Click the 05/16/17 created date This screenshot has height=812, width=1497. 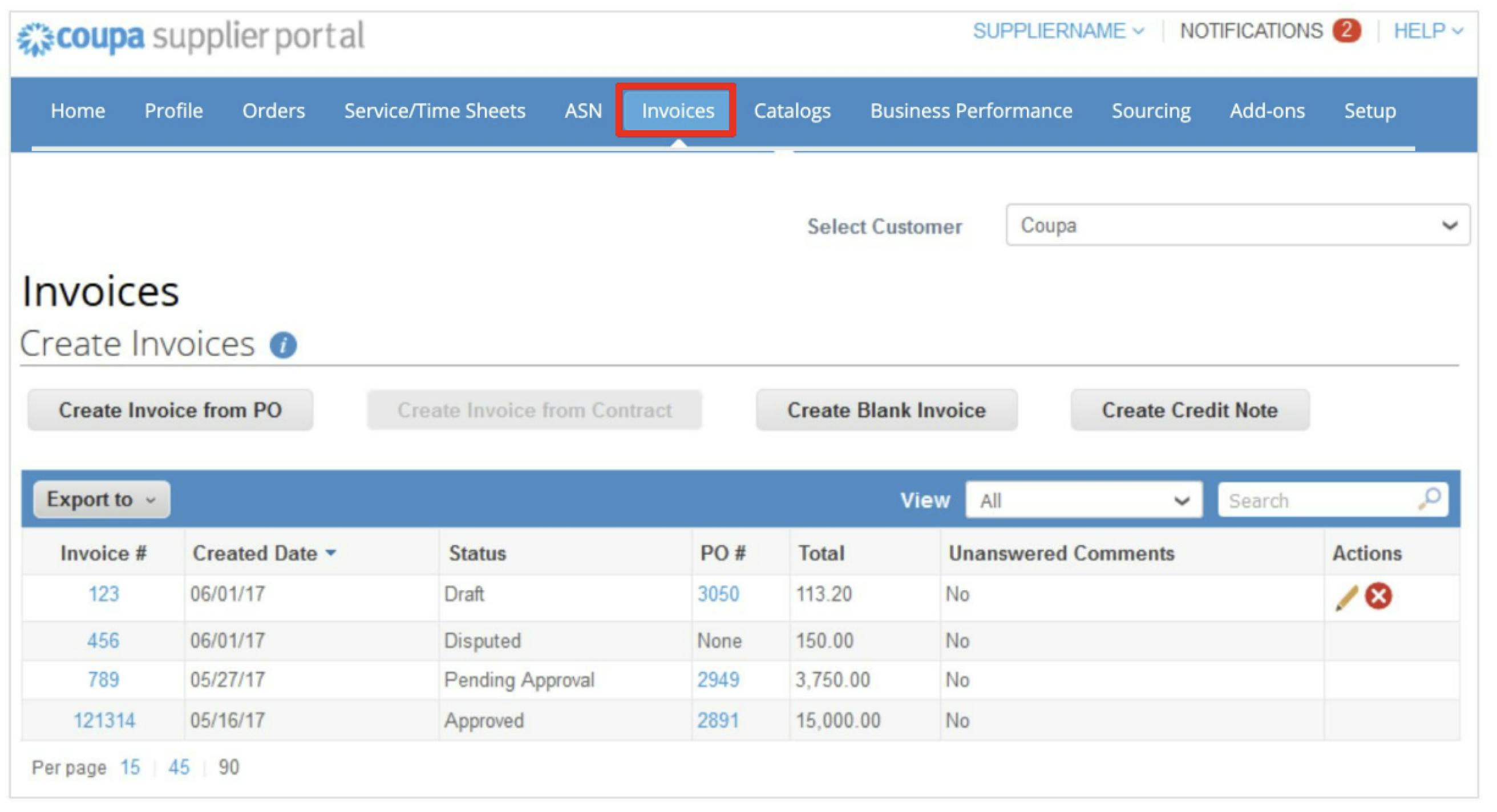pyautogui.click(x=228, y=721)
